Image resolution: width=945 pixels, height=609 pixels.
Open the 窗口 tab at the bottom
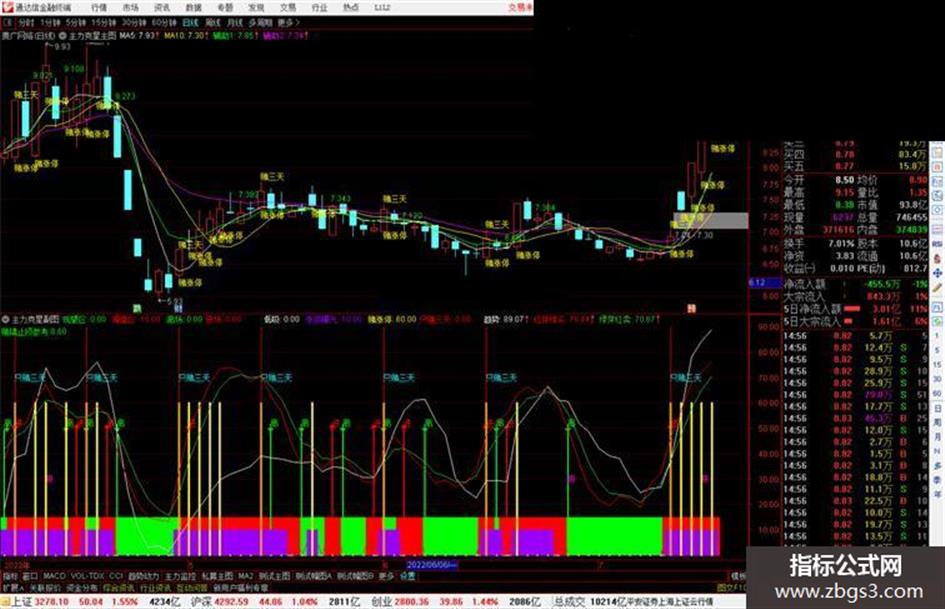pyautogui.click(x=30, y=576)
